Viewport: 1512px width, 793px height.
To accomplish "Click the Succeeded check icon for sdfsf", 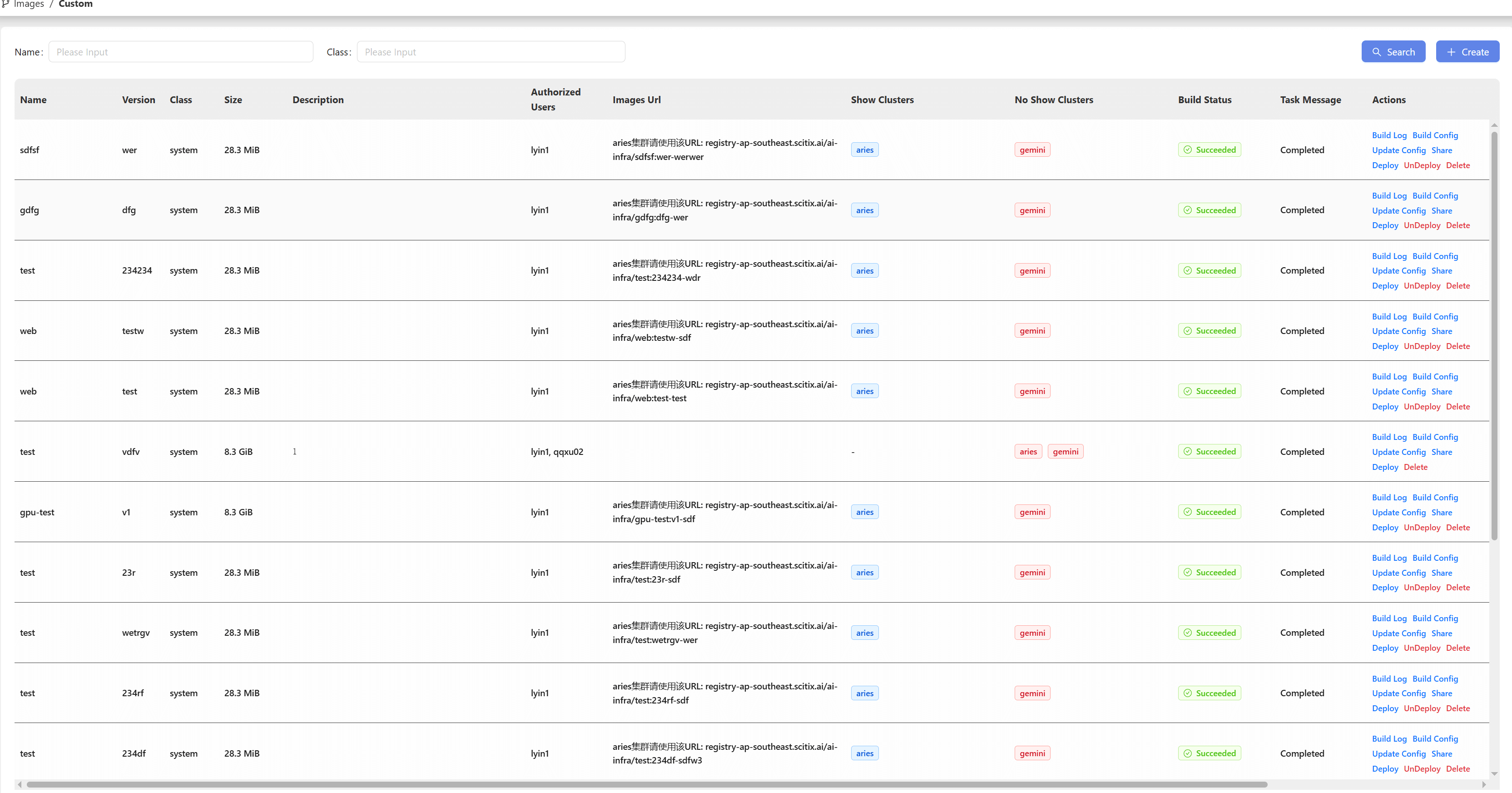I will pyautogui.click(x=1187, y=150).
